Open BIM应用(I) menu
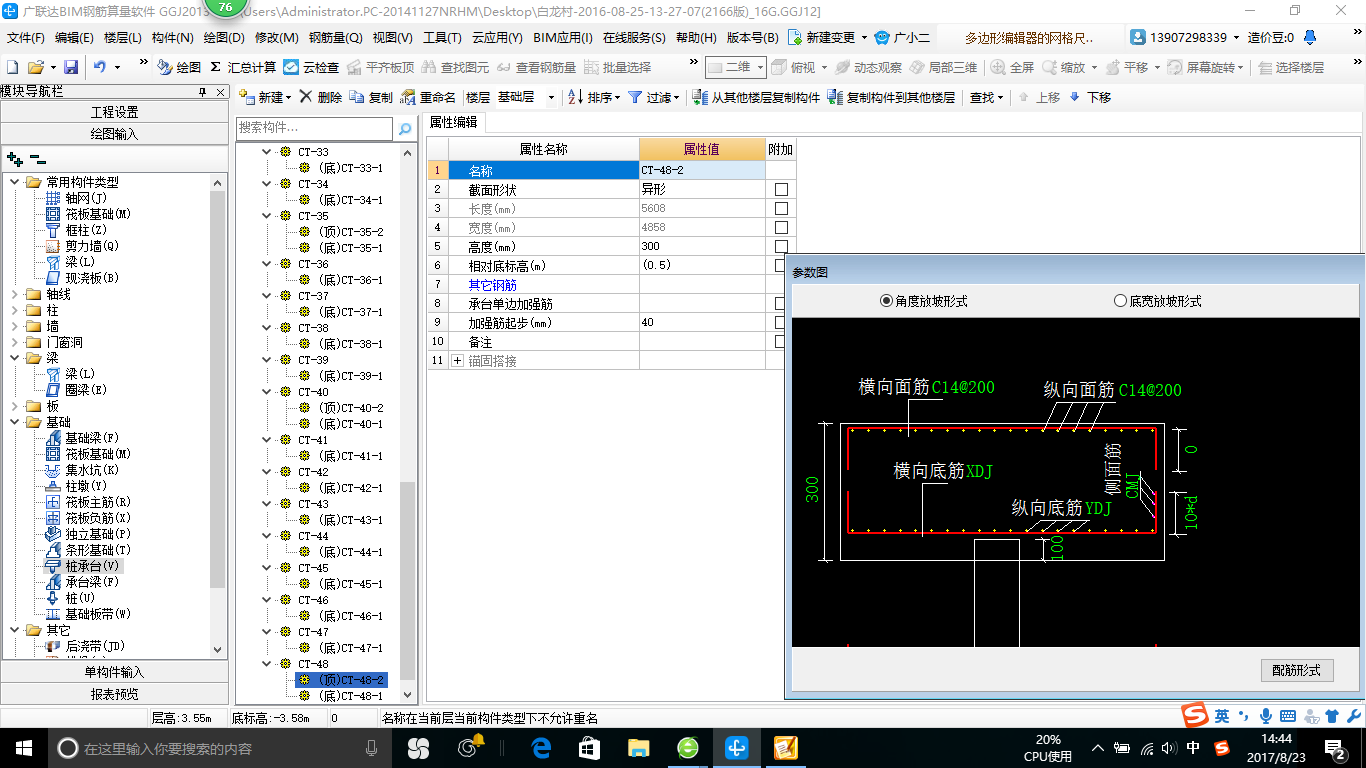Viewport: 1366px width, 768px height. coord(563,37)
